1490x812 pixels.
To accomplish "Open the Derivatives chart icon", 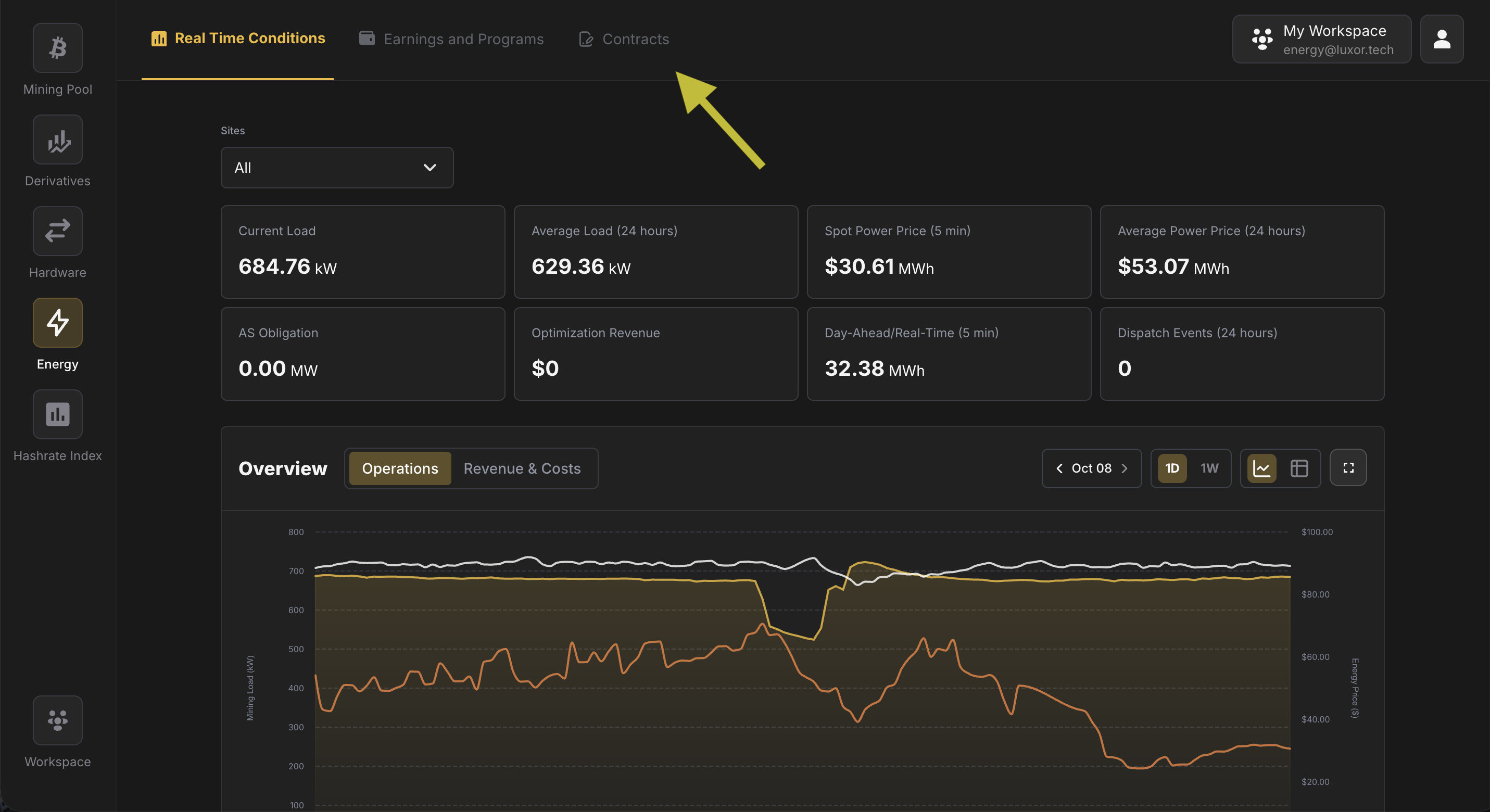I will tap(57, 139).
